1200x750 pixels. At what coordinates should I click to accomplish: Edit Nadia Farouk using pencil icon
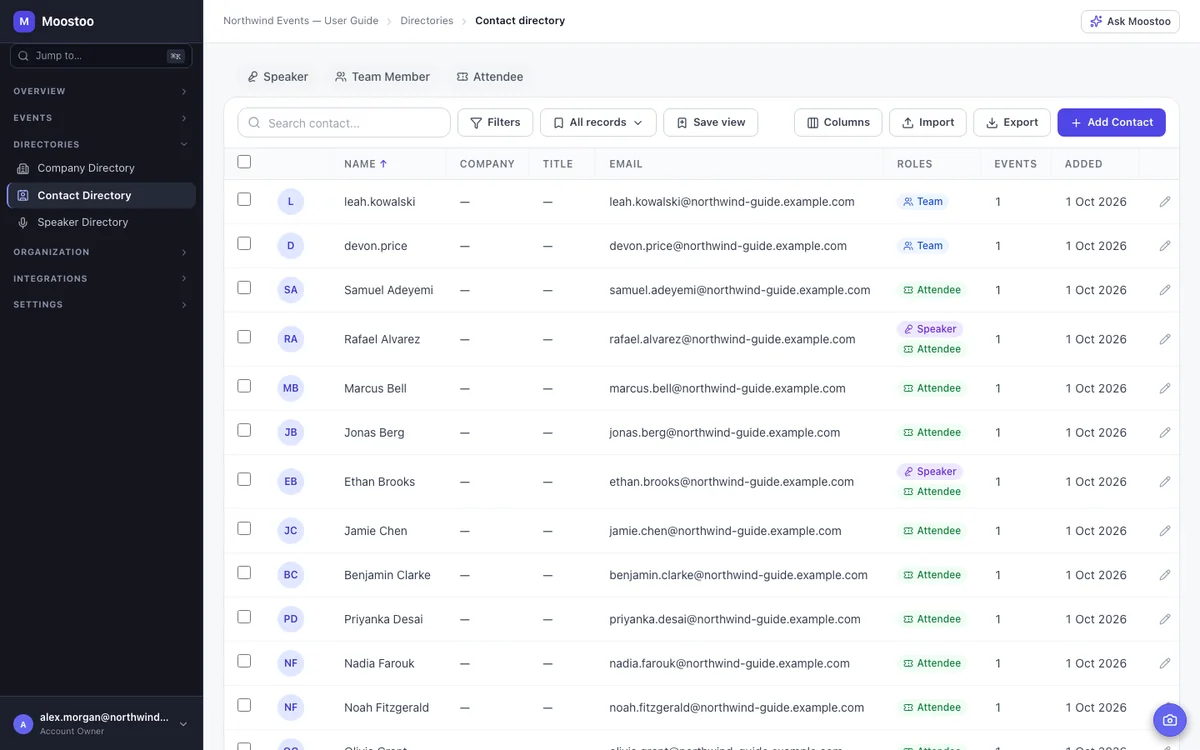(1165, 663)
